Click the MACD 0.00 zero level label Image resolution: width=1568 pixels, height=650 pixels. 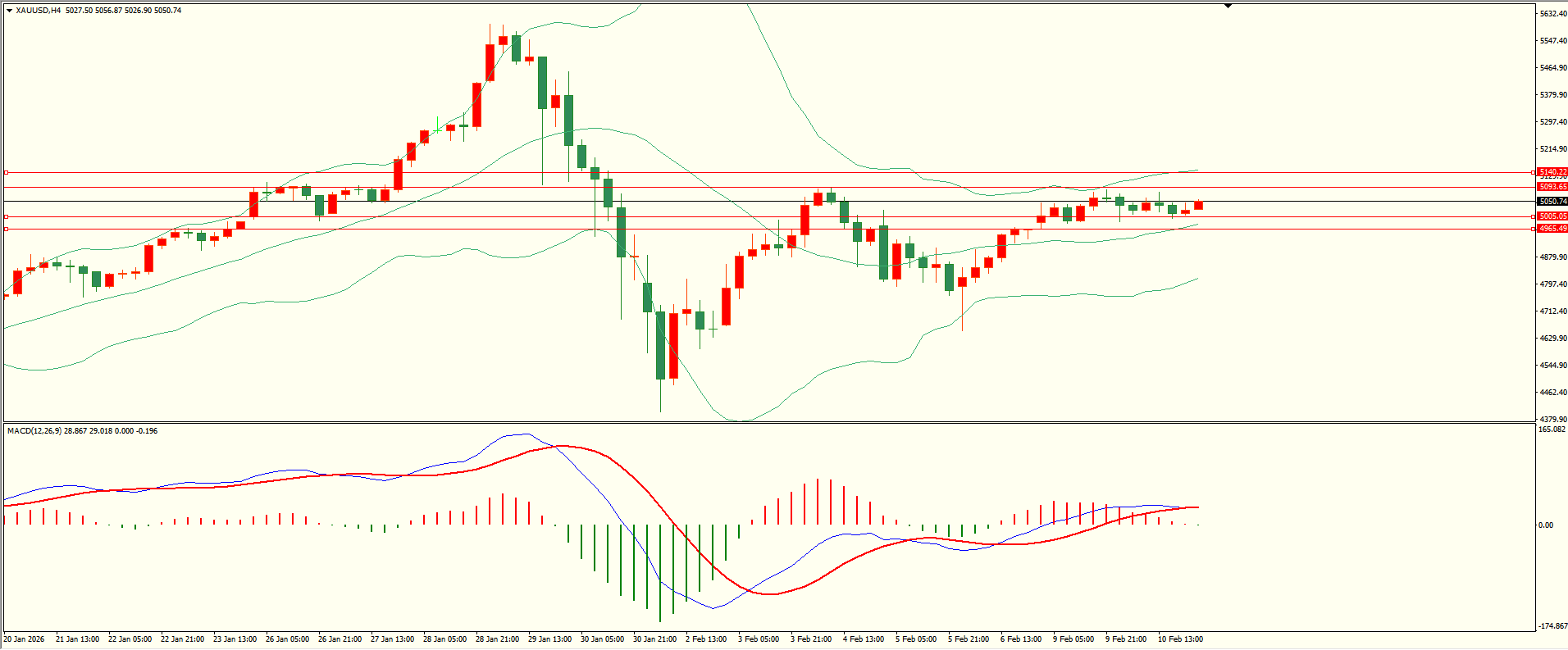1545,525
